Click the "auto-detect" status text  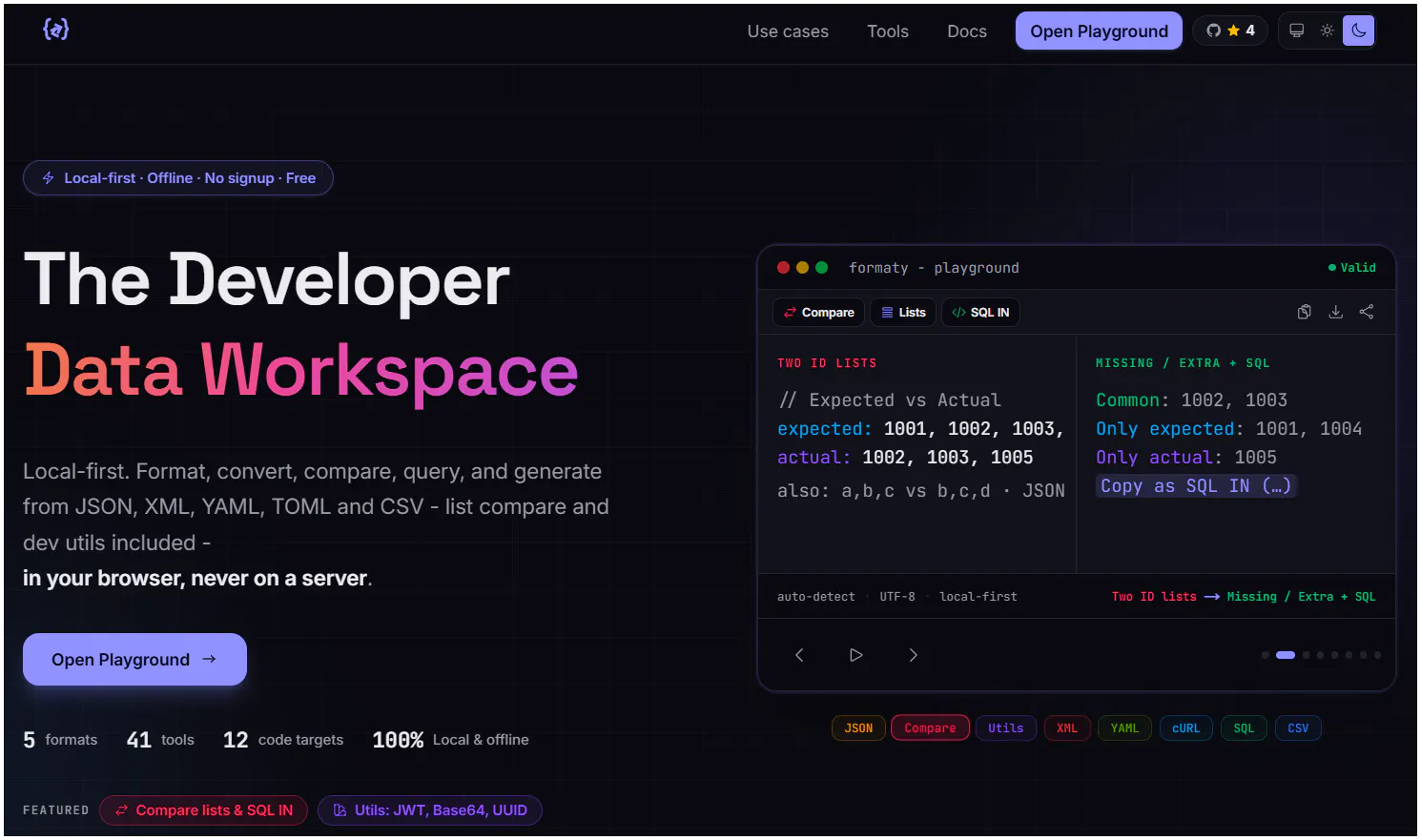click(816, 597)
